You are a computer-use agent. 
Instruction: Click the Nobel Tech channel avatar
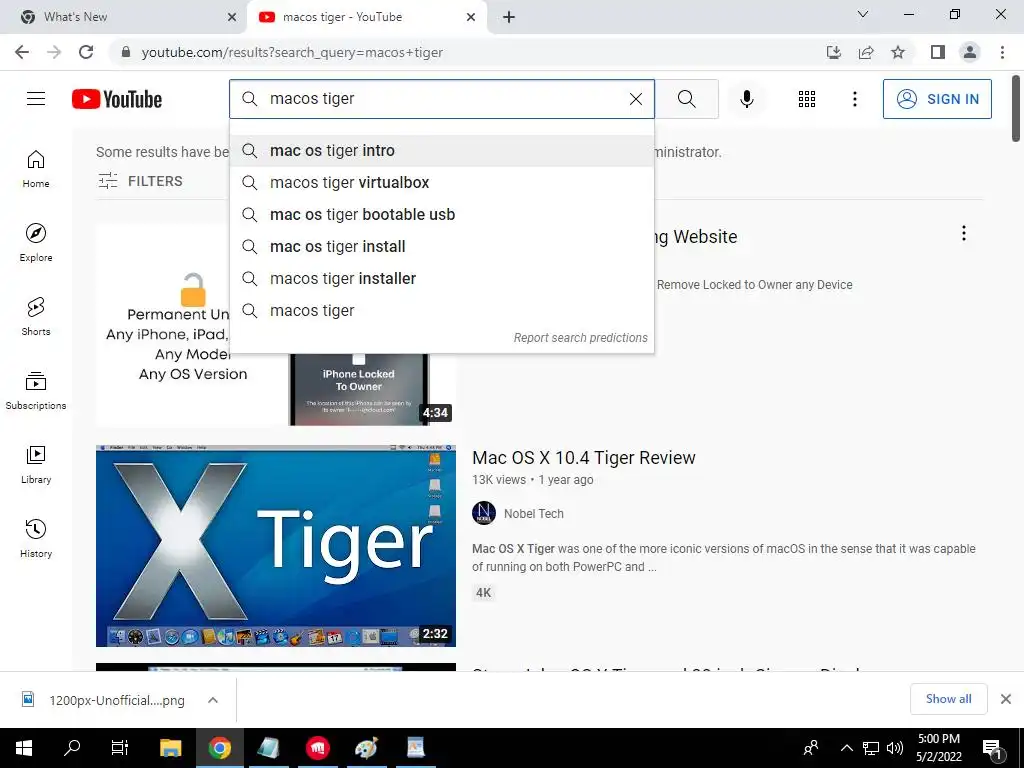click(484, 513)
